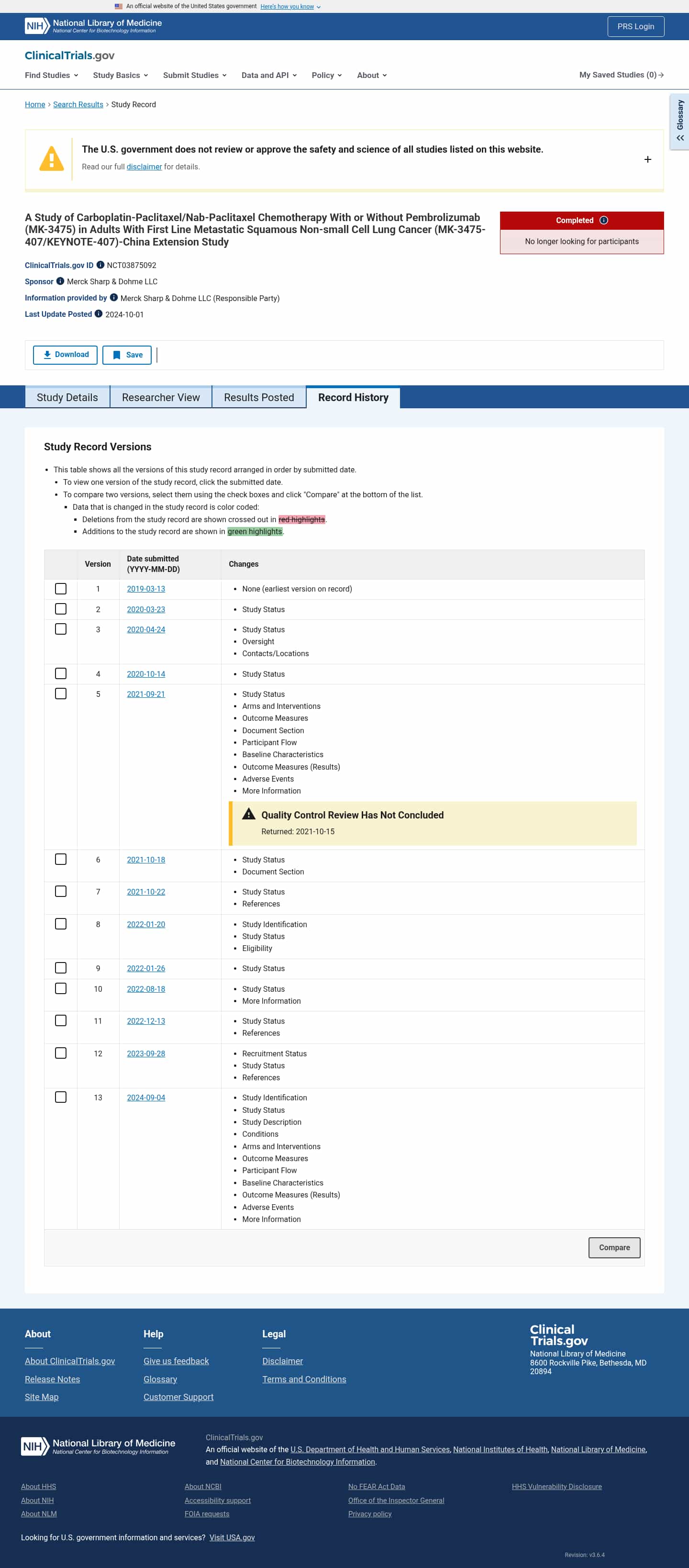
Task: Click the info icon next to ClinicalTrials.gov ID
Action: (100, 265)
